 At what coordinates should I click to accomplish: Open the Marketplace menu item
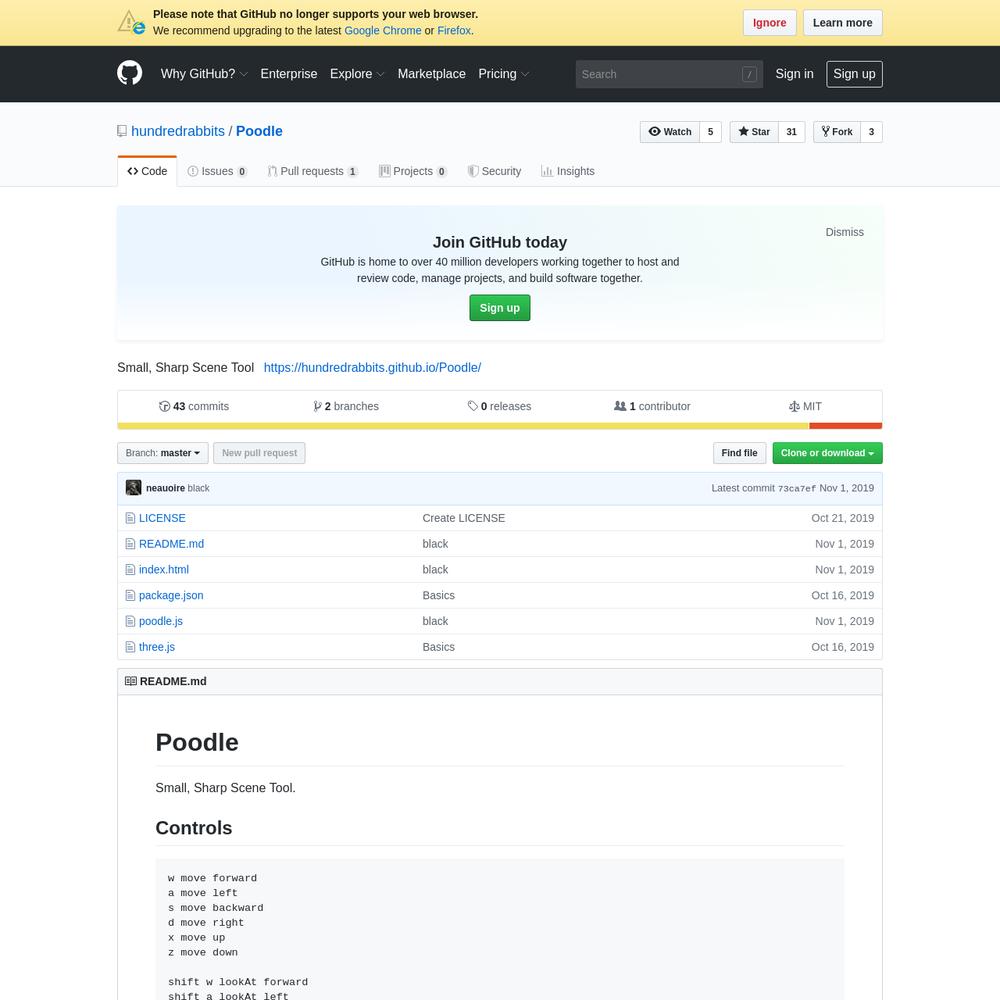pyautogui.click(x=432, y=74)
